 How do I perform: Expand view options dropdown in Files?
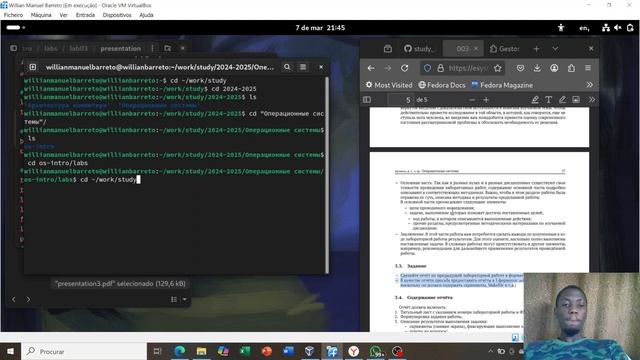[184, 300]
